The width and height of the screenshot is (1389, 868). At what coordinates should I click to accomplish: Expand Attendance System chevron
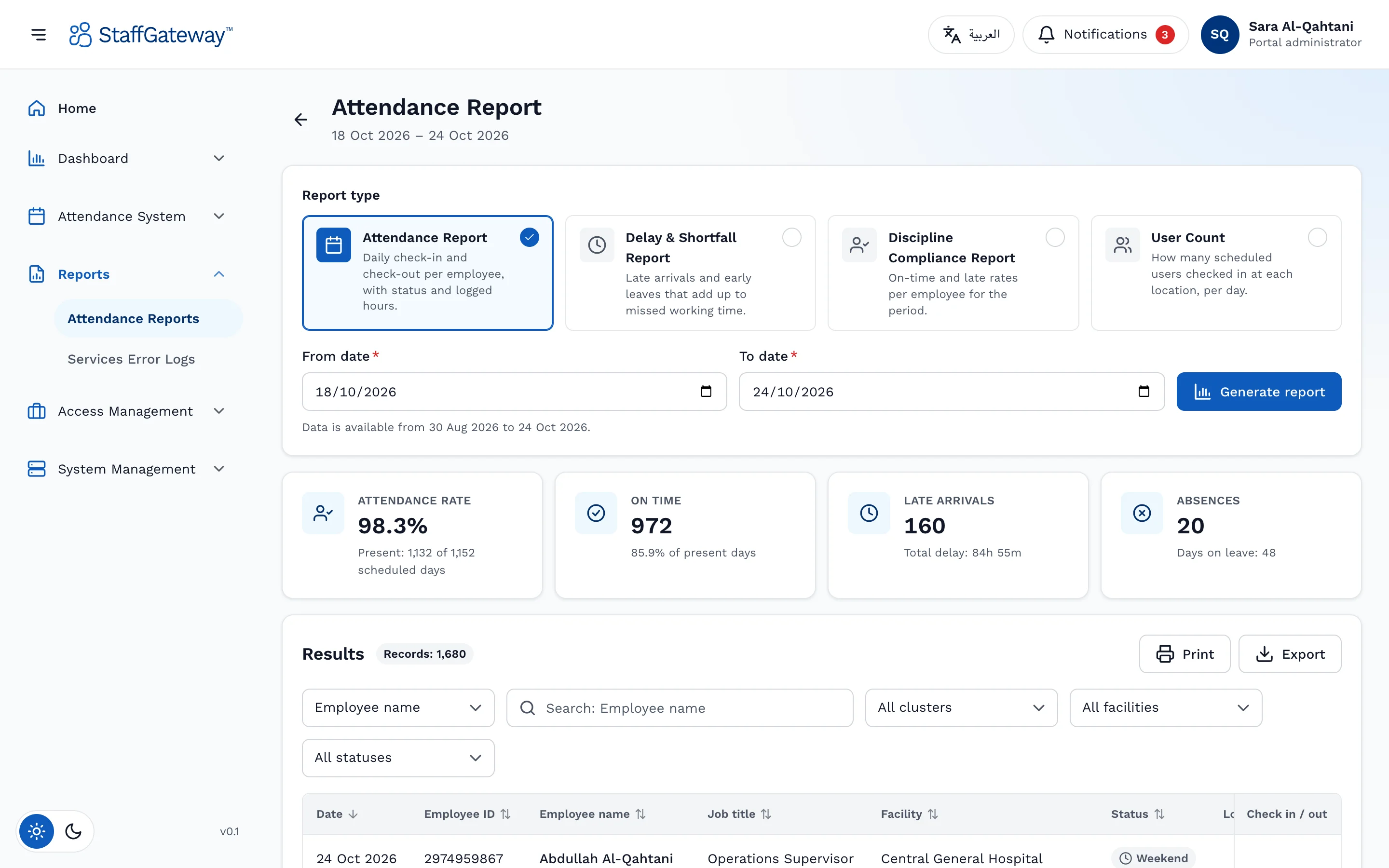(x=218, y=217)
